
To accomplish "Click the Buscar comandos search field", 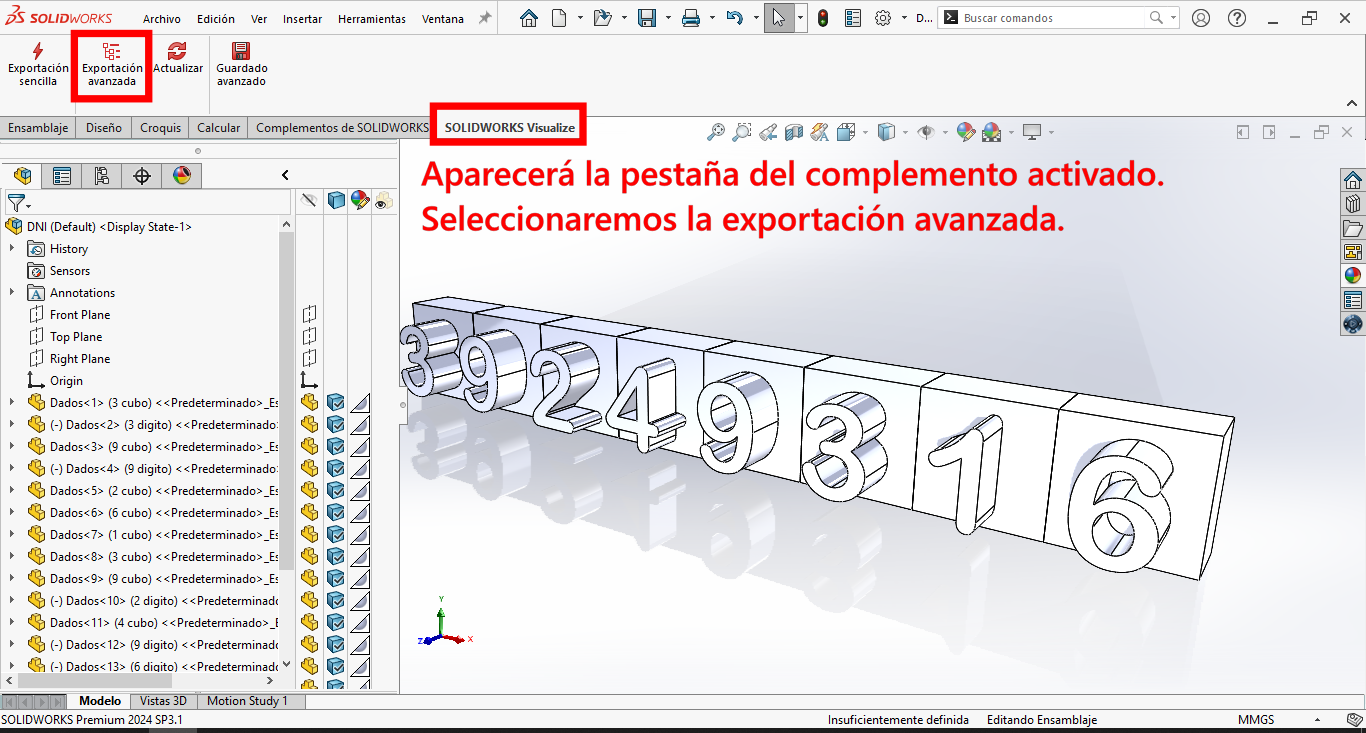I will 1050,18.
